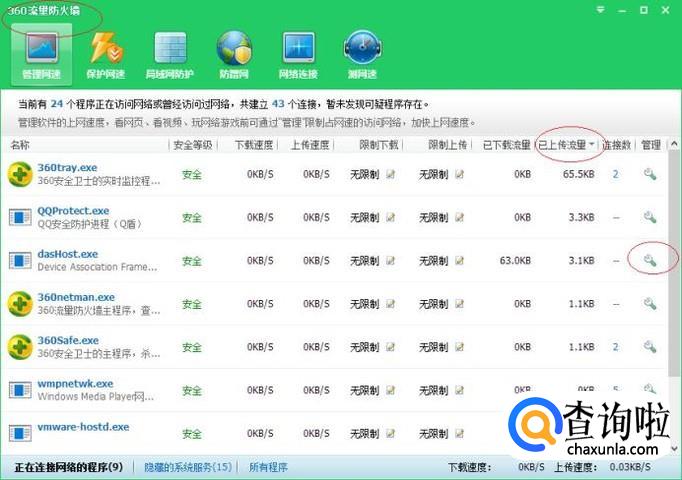The height and width of the screenshot is (480, 682).
Task: Open the manage wrench icon for dasHost.exe
Action: (x=650, y=260)
